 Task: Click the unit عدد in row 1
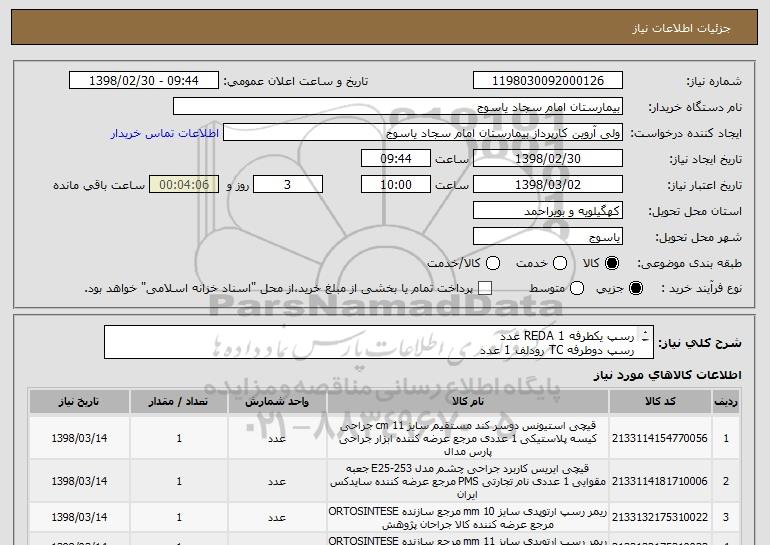(277, 438)
